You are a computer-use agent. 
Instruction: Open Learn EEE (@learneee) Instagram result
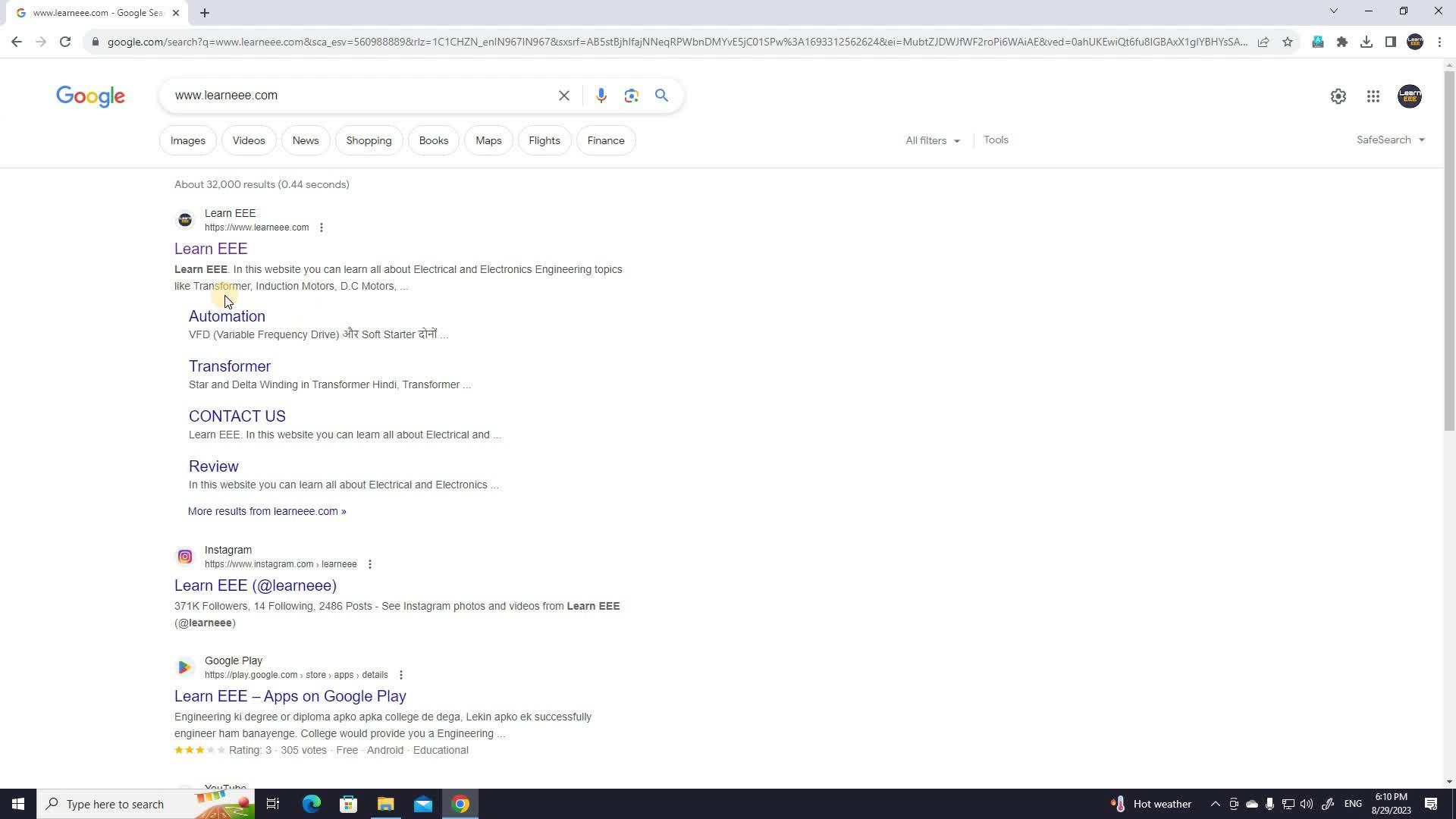[256, 585]
